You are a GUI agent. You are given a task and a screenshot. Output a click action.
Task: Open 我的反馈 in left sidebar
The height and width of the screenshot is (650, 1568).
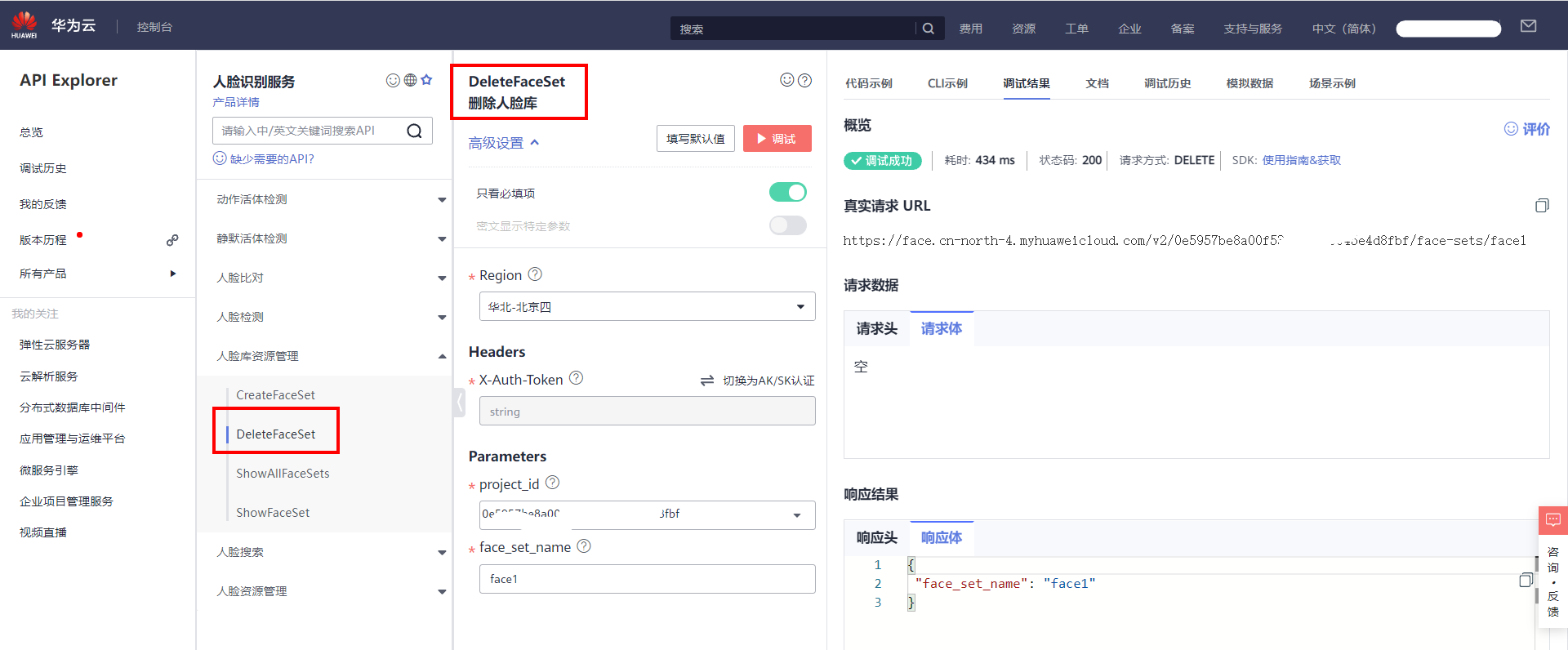pos(43,204)
